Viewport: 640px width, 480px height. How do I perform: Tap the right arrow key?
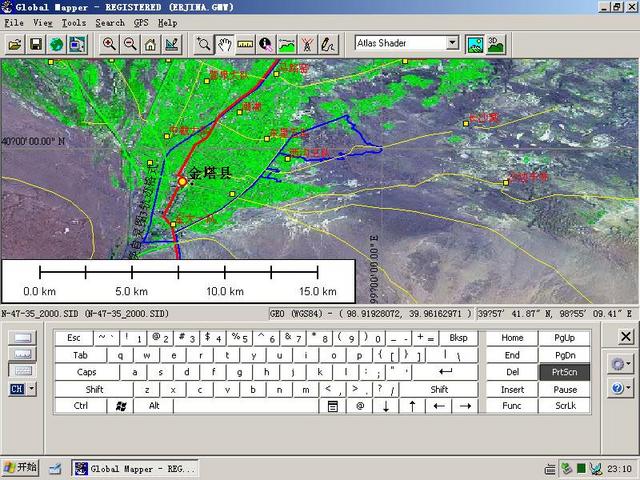pos(465,406)
